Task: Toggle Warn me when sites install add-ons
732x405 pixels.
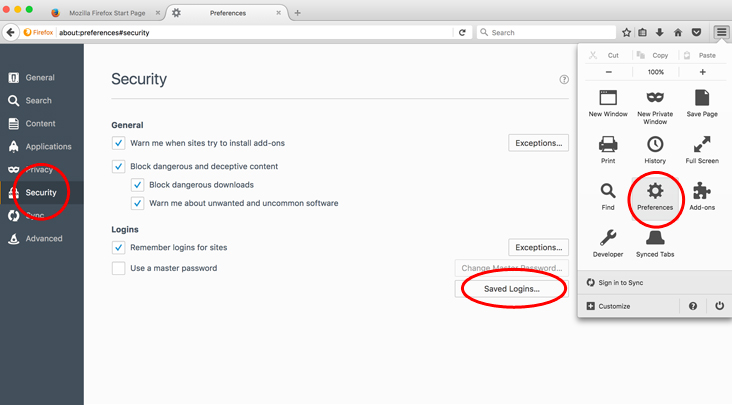Action: click(119, 143)
